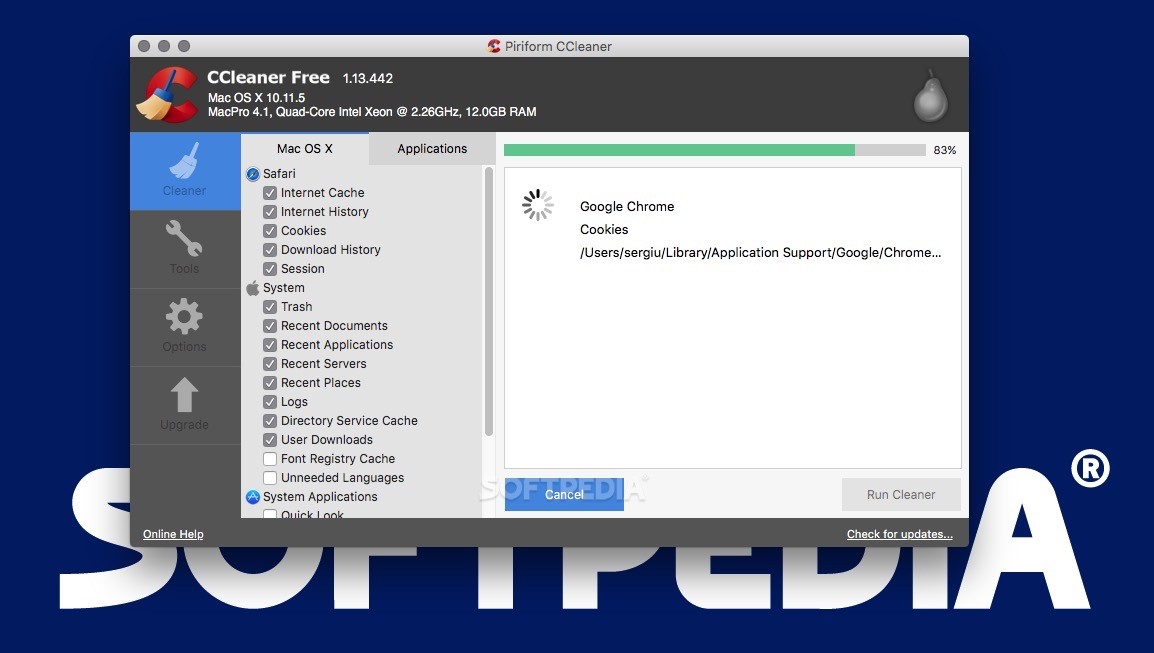This screenshot has height=653, width=1154.
Task: Select the Cleaner sidebar icon
Action: tap(184, 171)
